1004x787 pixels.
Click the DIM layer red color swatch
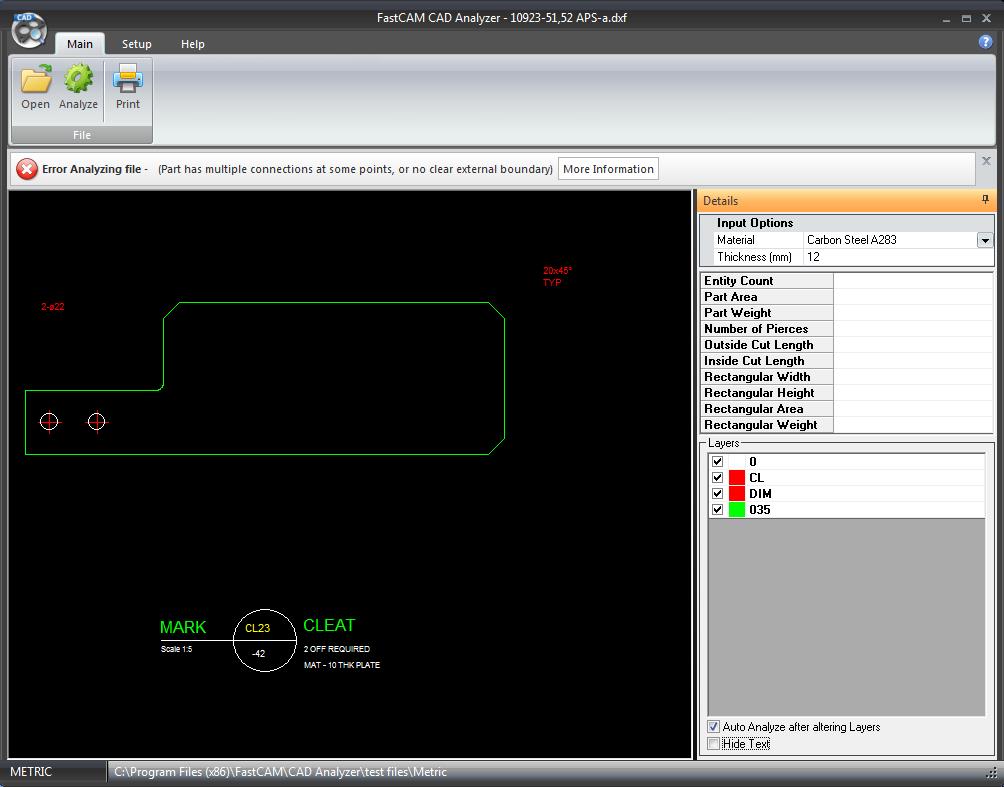737,493
